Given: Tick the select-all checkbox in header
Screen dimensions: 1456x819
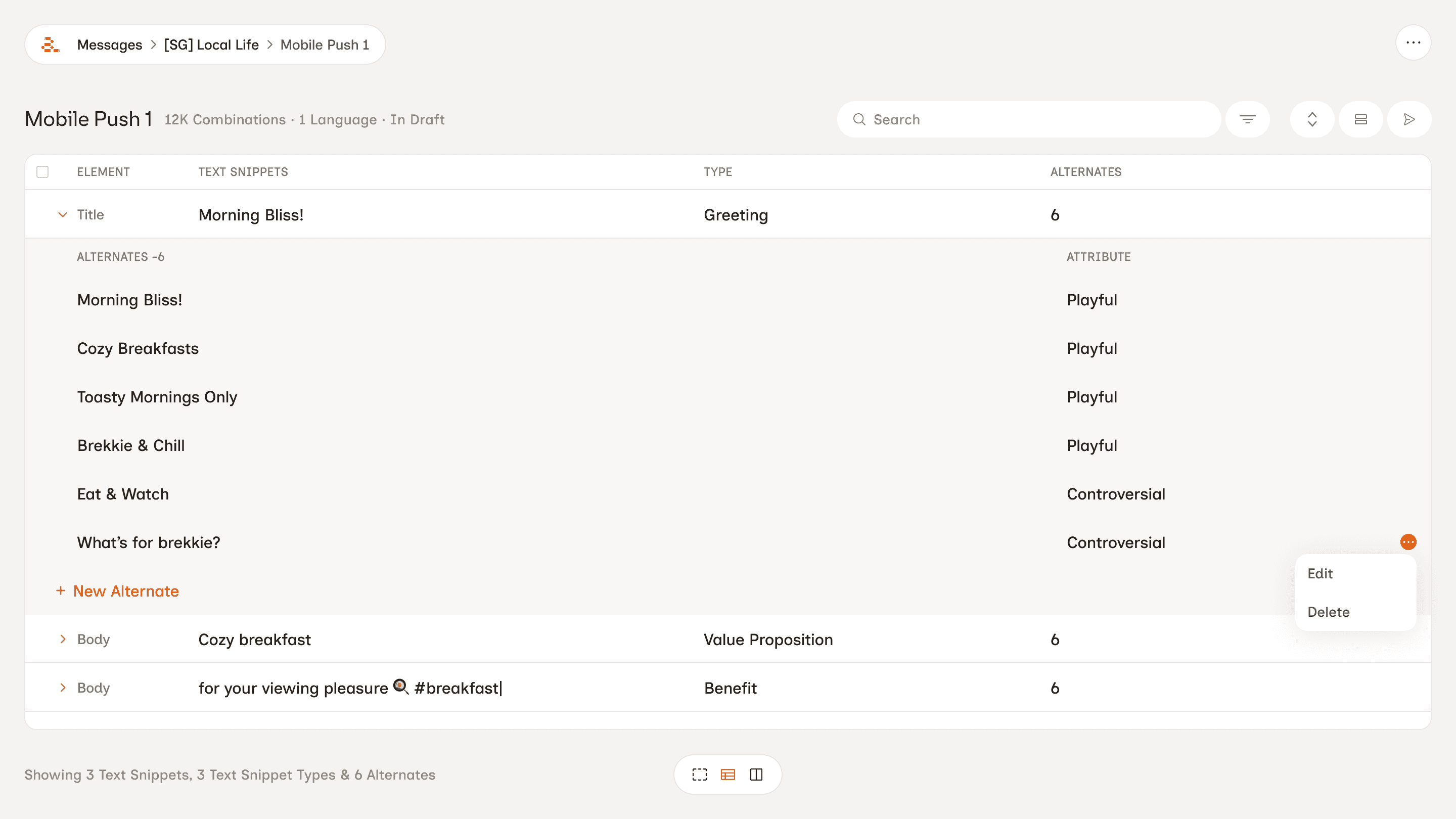Looking at the screenshot, I should 42,172.
